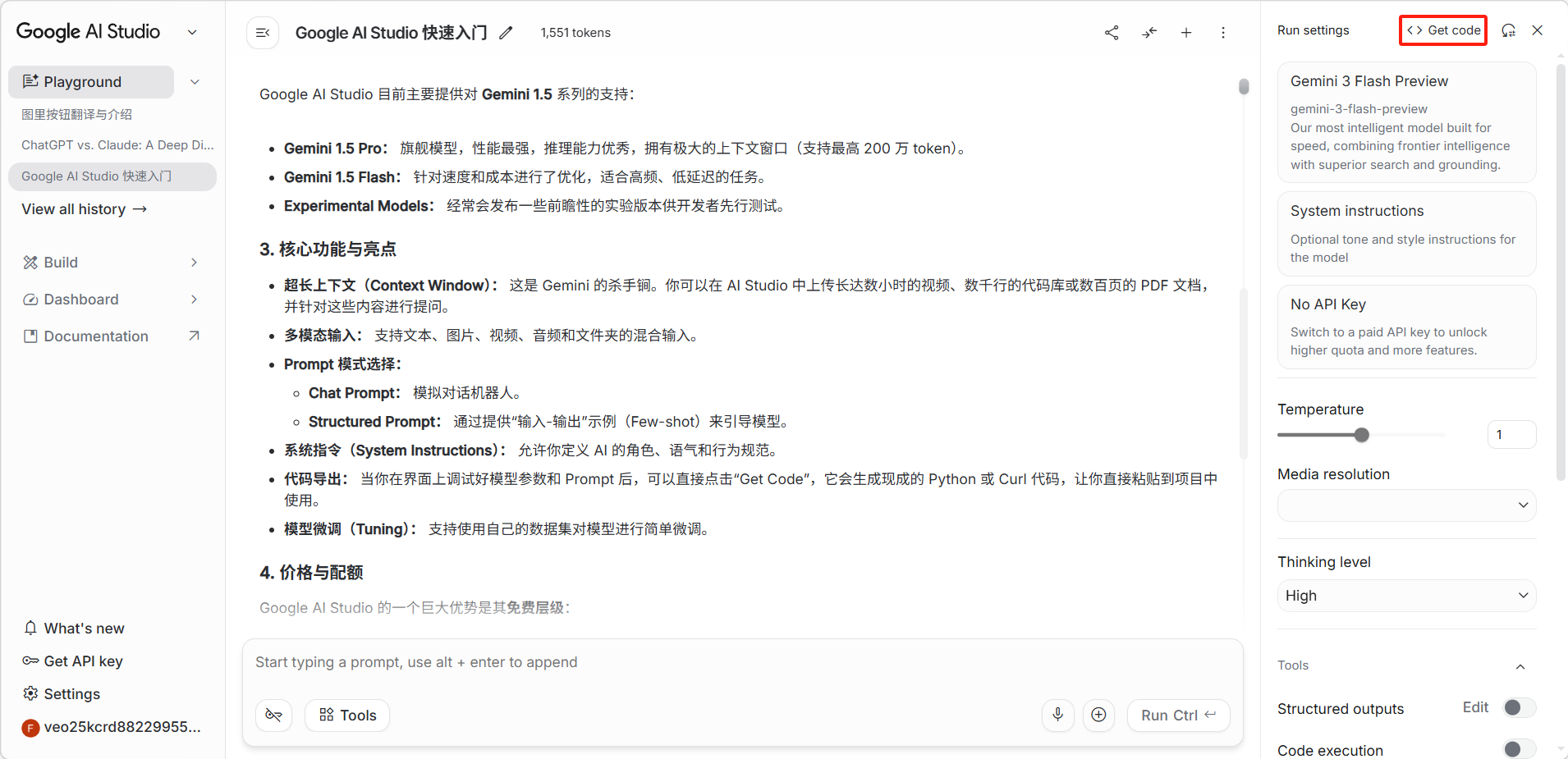Open the Documentation menu item
Viewport: 1568px width, 759px height.
coord(112,336)
